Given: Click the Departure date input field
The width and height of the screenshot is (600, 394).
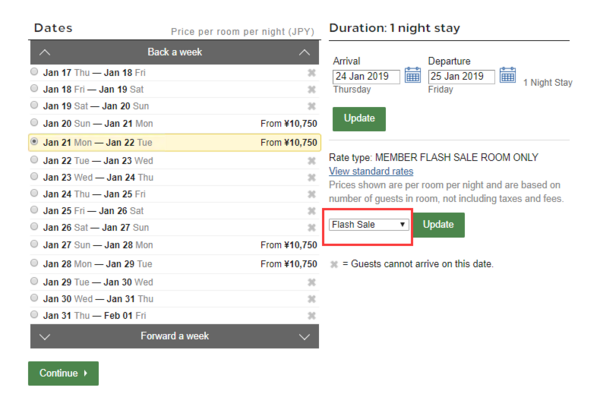Looking at the screenshot, I should [461, 77].
